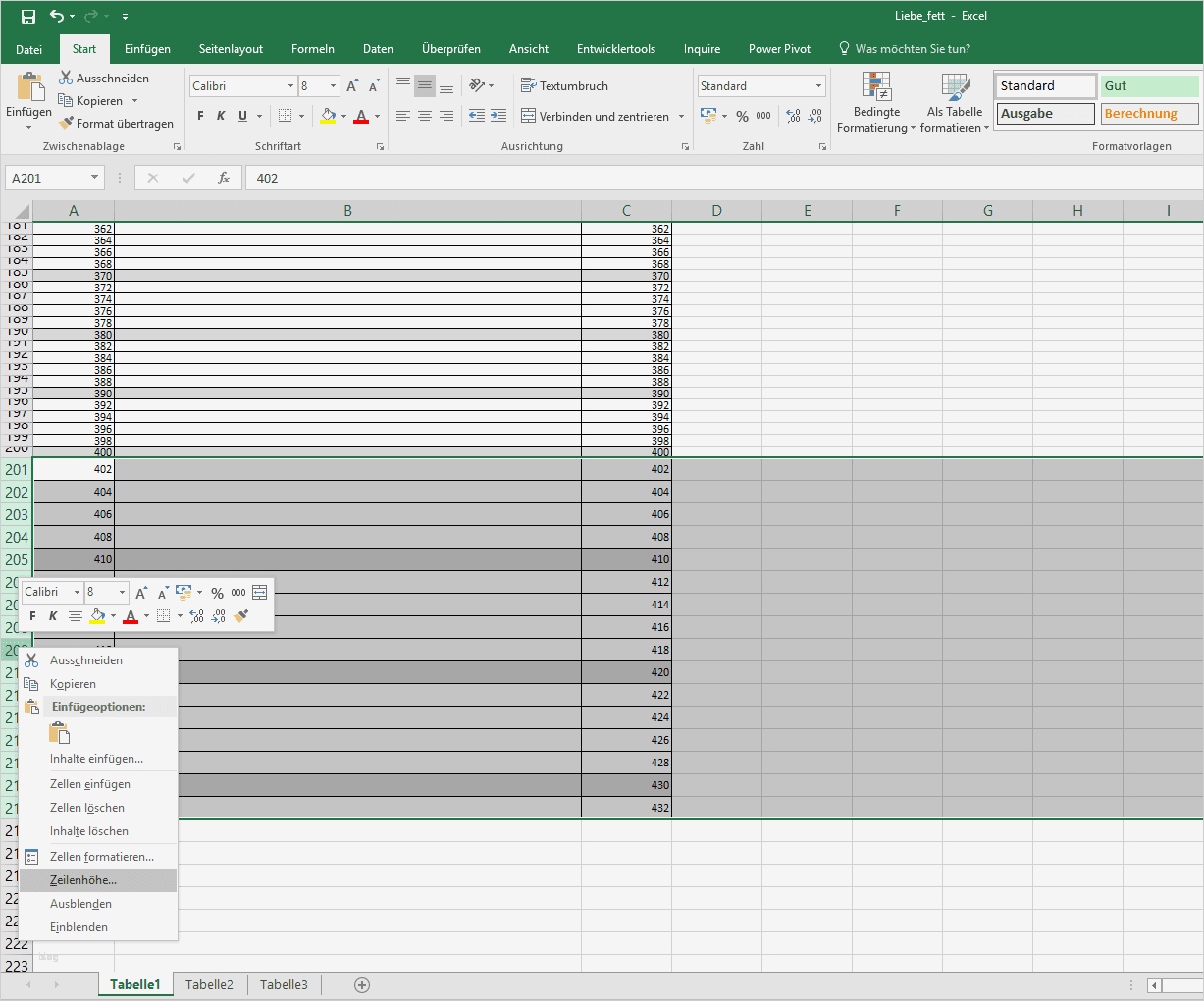Click the formula bar showing 402

[x=724, y=178]
